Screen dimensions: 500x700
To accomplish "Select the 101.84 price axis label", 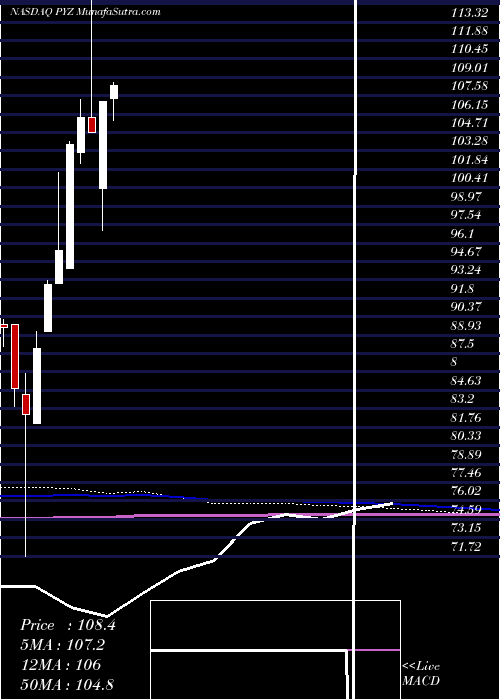I will coord(470,160).
